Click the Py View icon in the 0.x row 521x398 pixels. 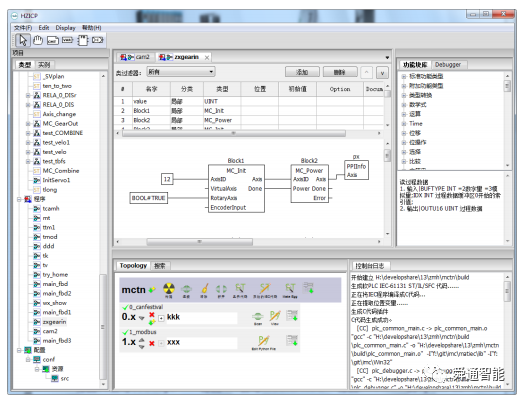275,317
